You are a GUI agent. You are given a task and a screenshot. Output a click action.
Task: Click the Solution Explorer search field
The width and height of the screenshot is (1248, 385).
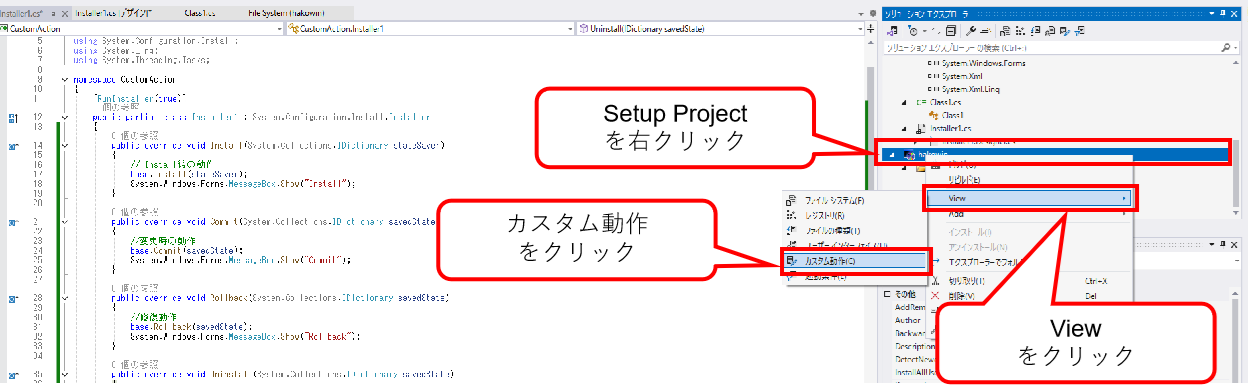[x=1052, y=47]
